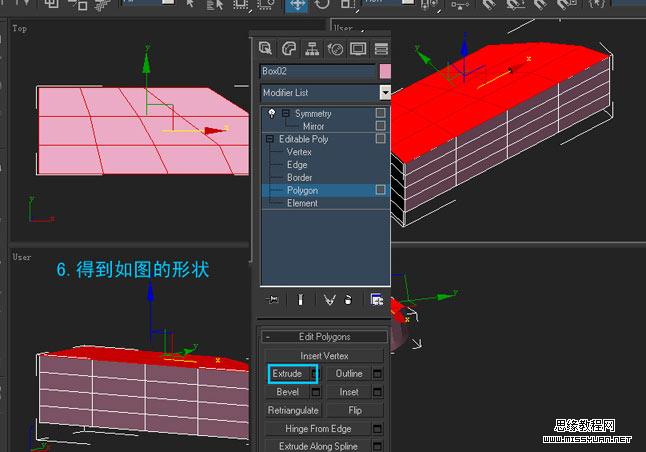Select the Vertex sub-object level
The height and width of the screenshot is (452, 646).
[299, 152]
